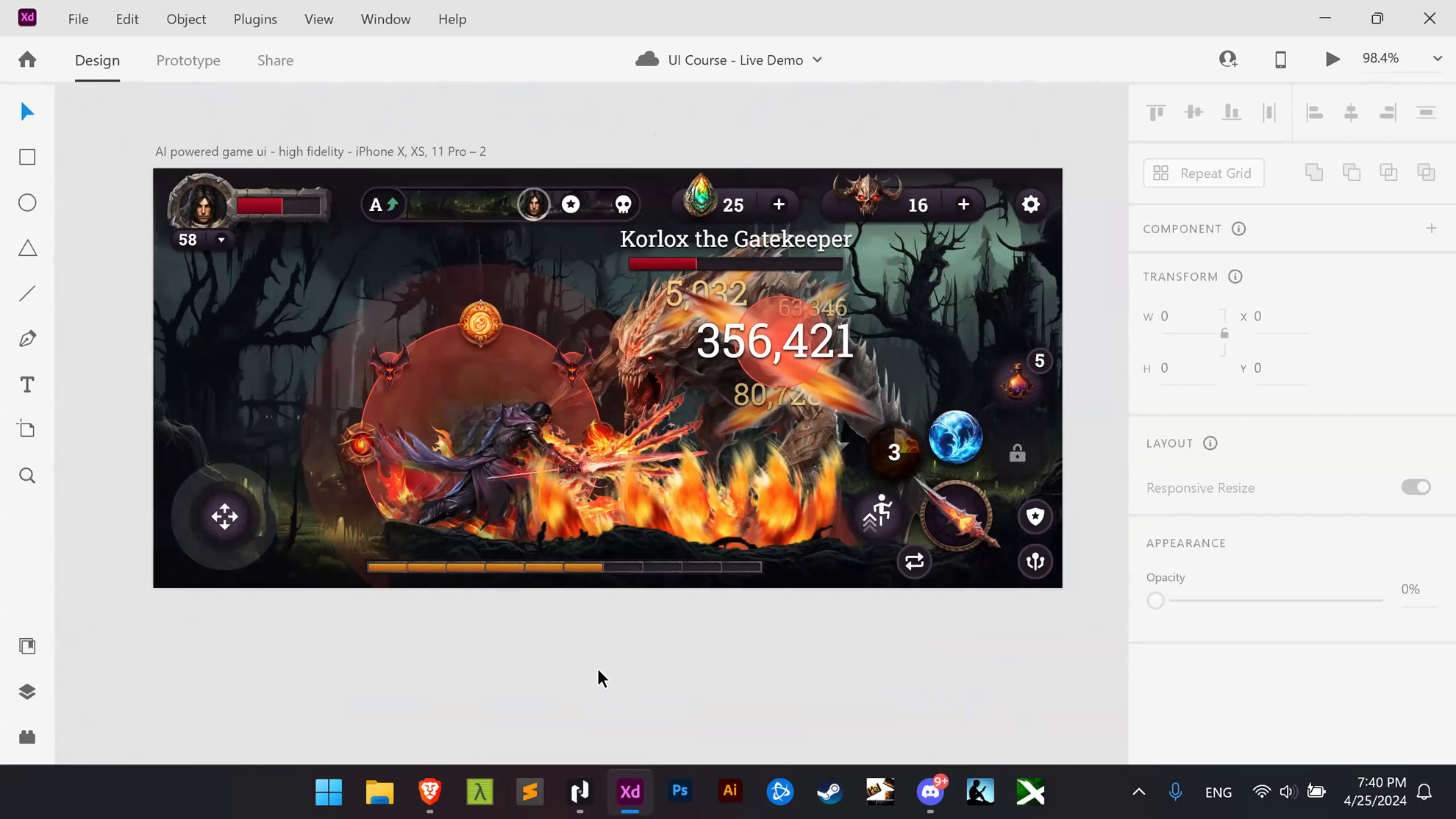The width and height of the screenshot is (1456, 819).
Task: Toggle the aspect ratio lock
Action: 1224,334
